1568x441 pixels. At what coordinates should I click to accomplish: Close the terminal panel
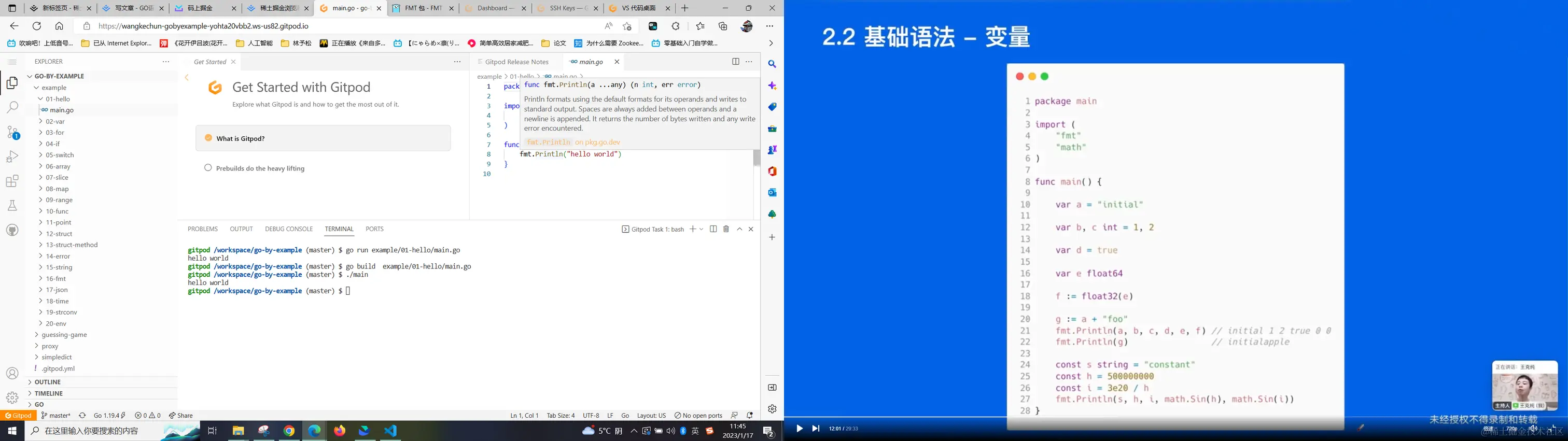click(x=751, y=229)
